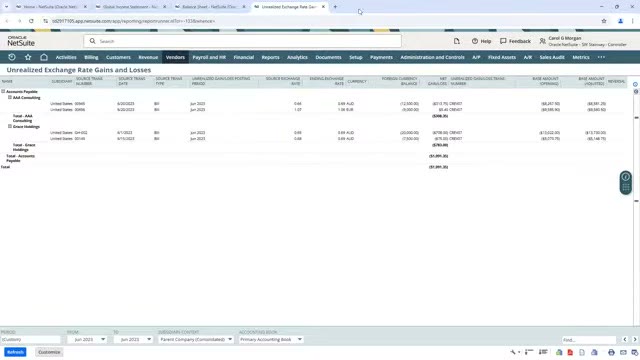Click the collapse all rows icon
The width and height of the screenshot is (640, 360).
click(529, 352)
